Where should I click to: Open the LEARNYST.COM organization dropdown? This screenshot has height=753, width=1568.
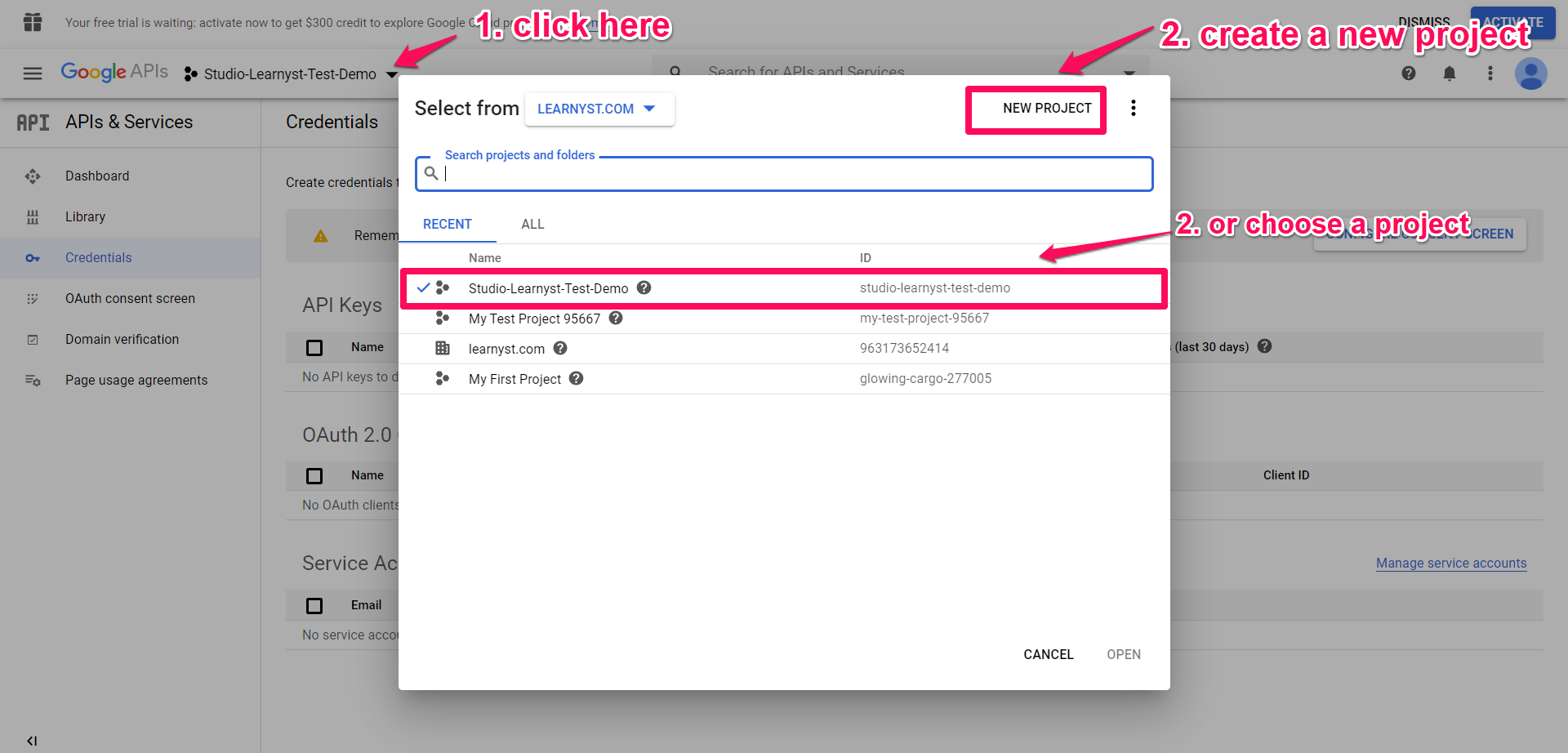599,108
